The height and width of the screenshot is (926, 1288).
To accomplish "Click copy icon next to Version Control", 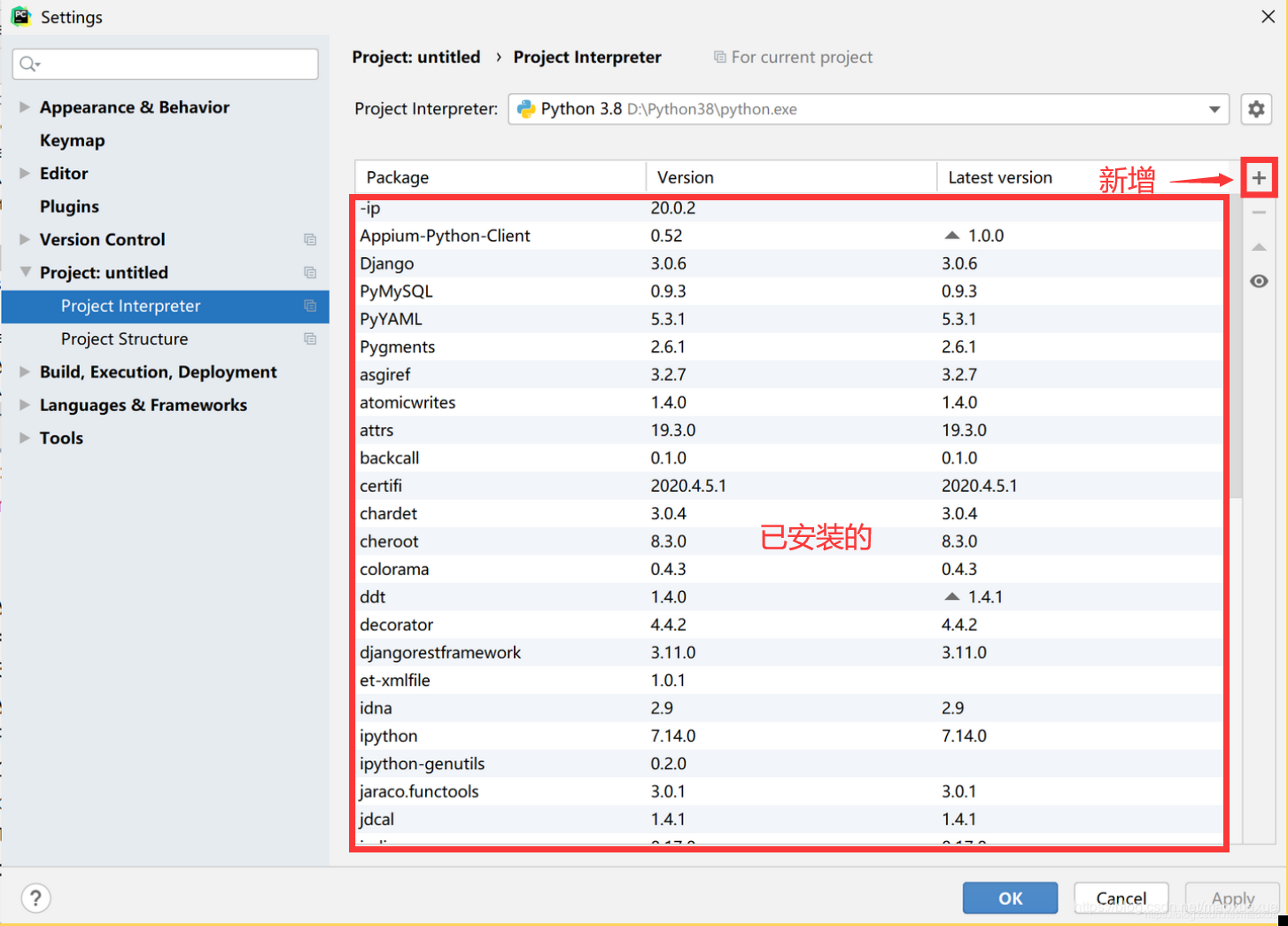I will tap(310, 239).
